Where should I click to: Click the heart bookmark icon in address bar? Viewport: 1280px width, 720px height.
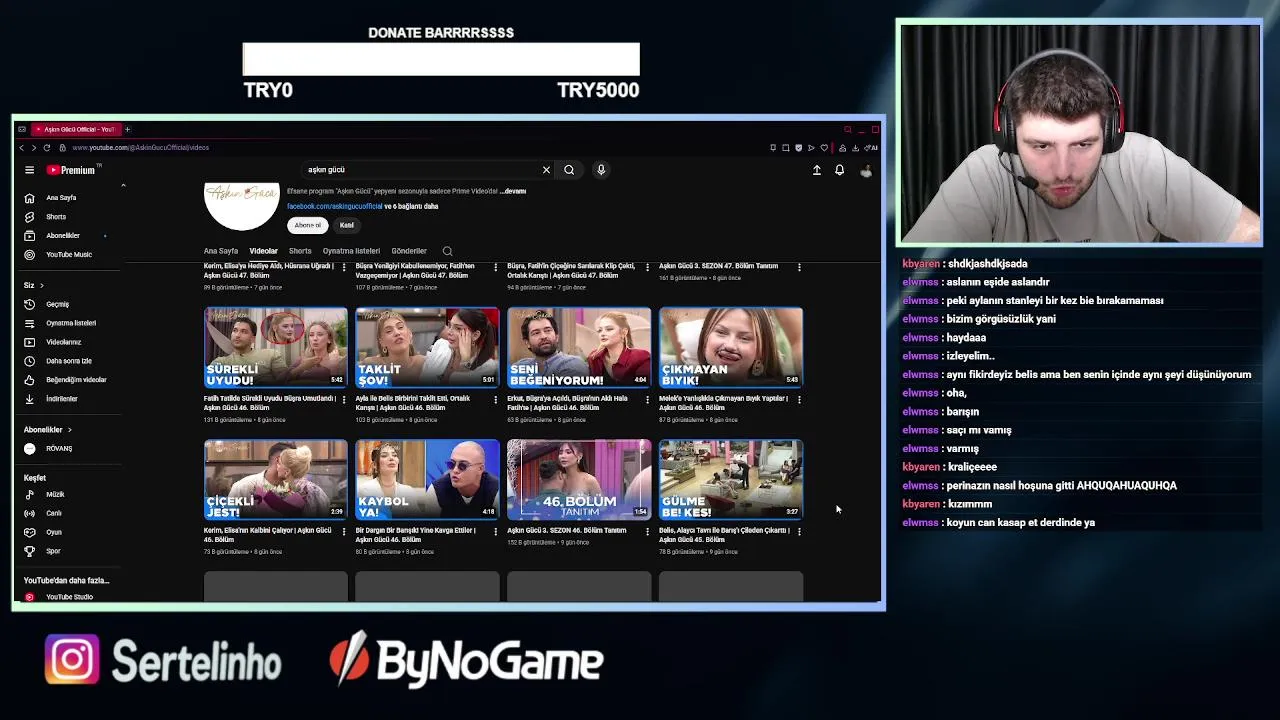pyautogui.click(x=823, y=148)
